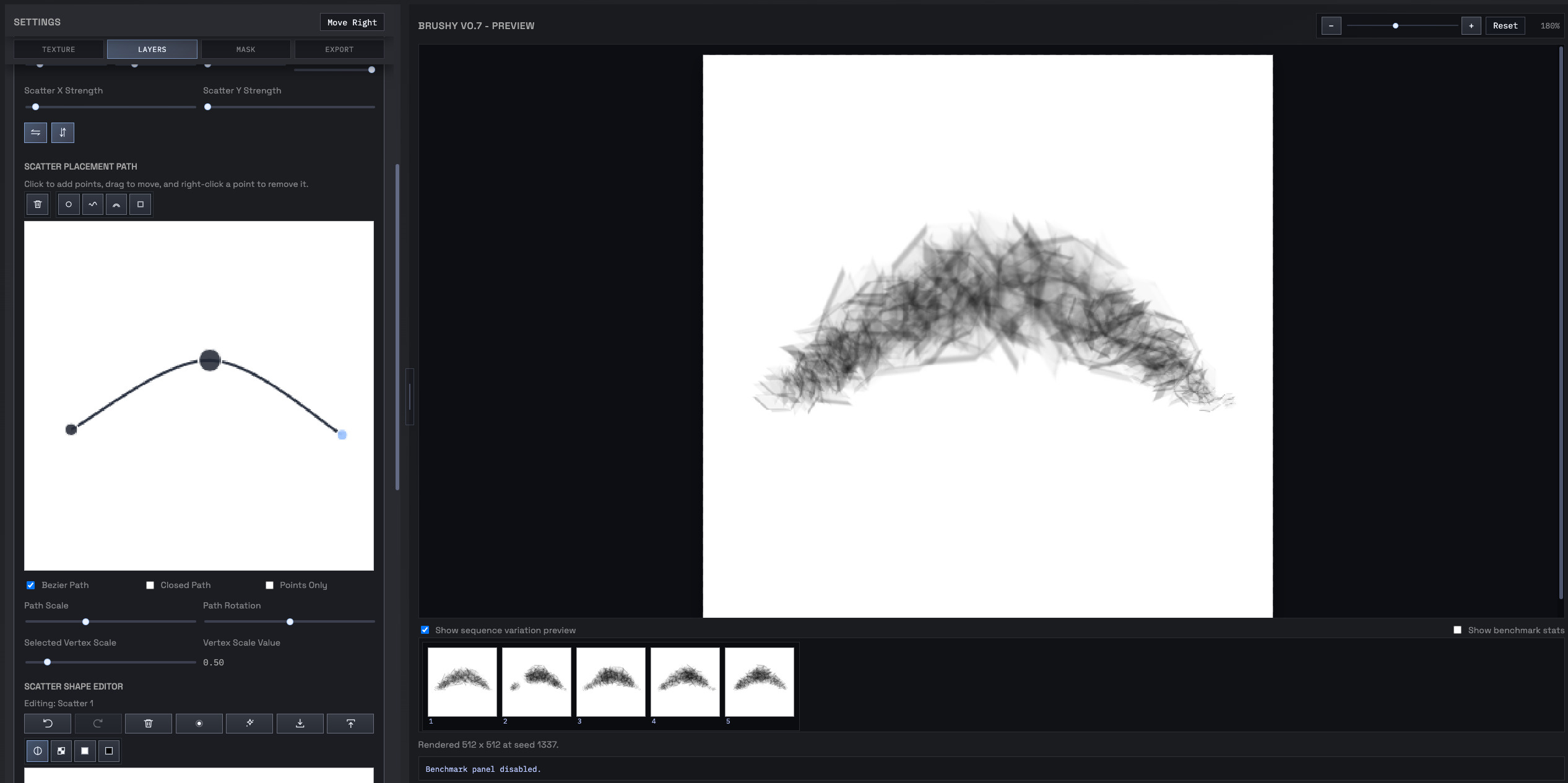
Task: Select the checkerboard background mode icon
Action: pyautogui.click(x=61, y=751)
